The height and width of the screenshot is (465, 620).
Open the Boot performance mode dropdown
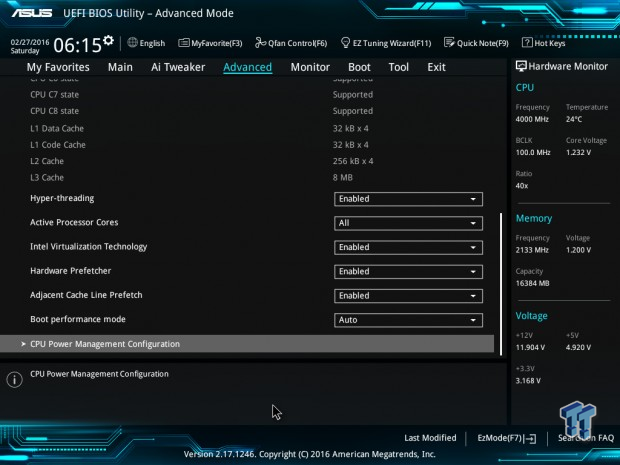(408, 320)
